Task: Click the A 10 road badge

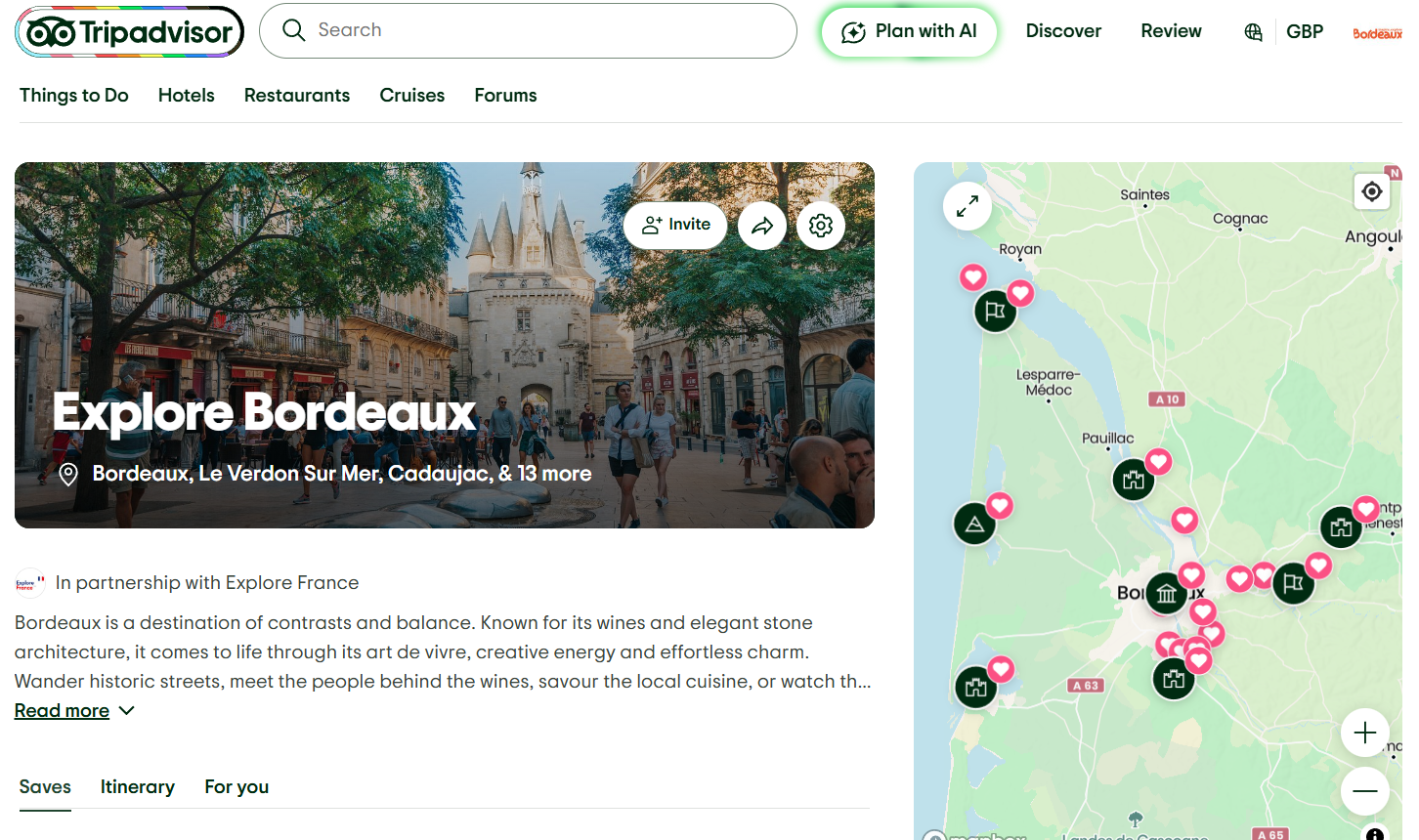Action: point(1167,399)
